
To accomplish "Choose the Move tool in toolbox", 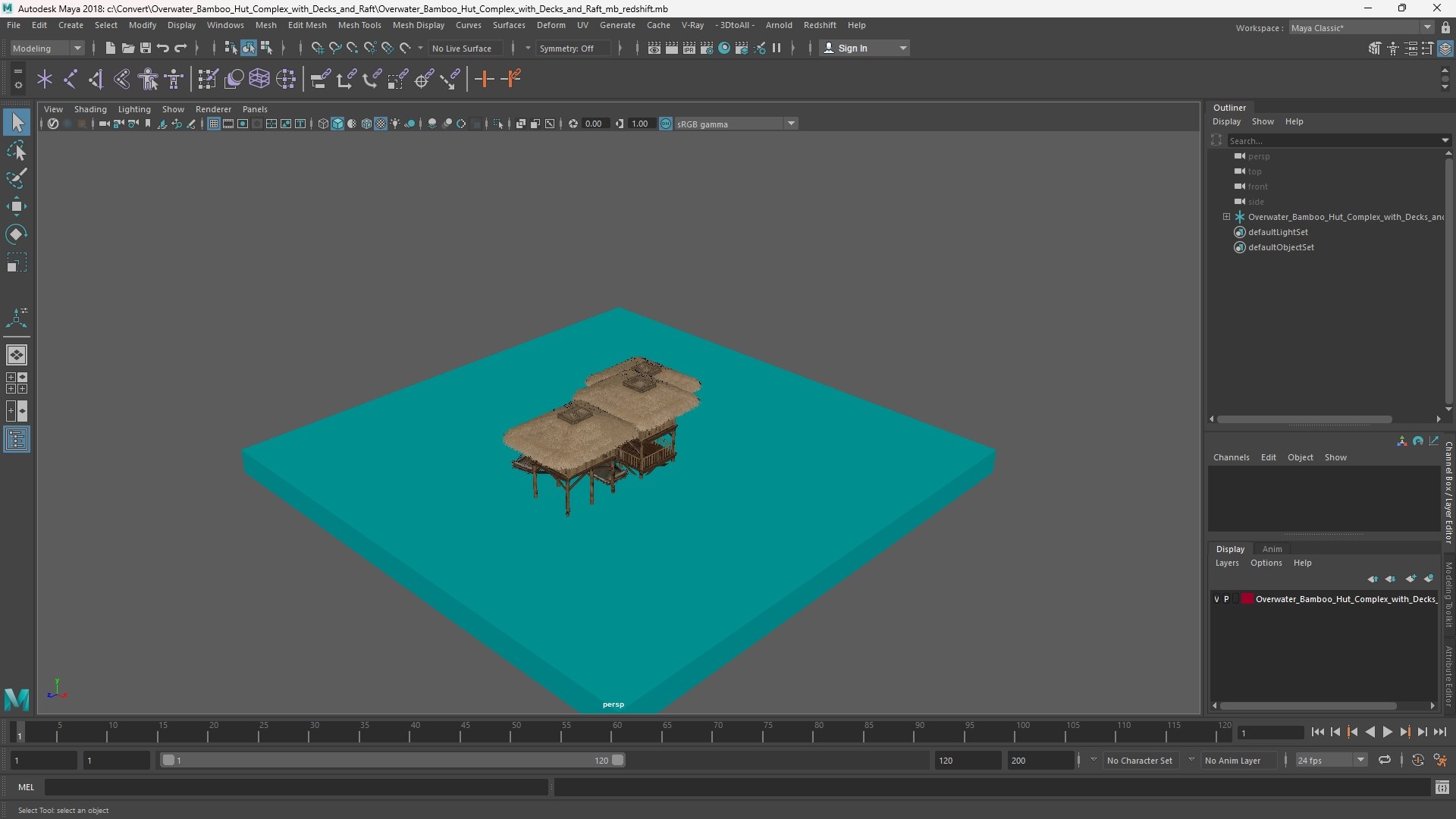I will (x=17, y=206).
